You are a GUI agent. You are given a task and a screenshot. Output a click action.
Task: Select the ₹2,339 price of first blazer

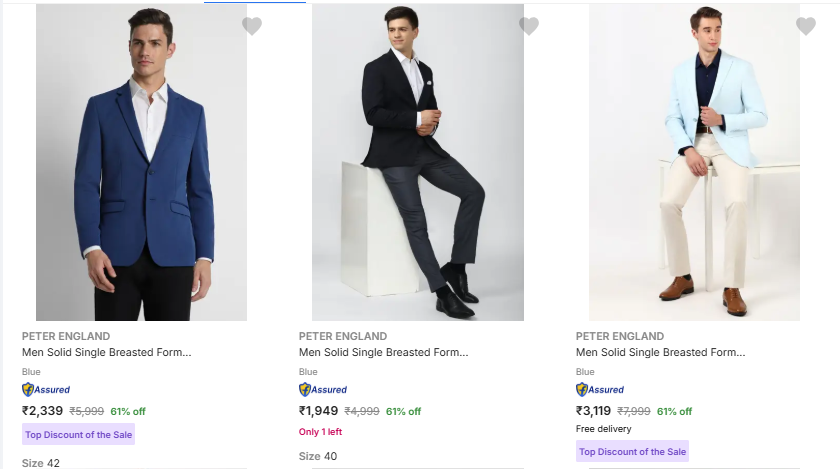[42, 411]
